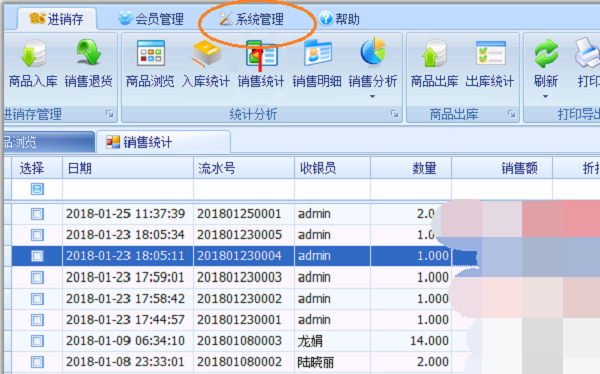Select date cell 2018-01-23 17:58:42

pos(128,299)
